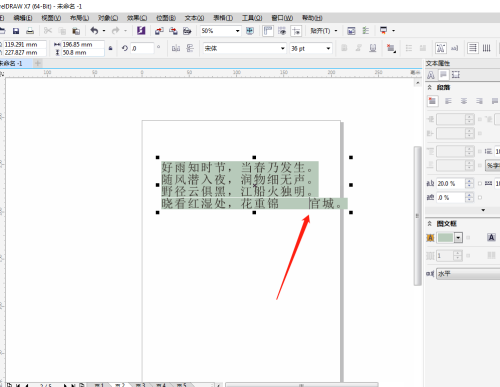
Task: Open the Welcome screen icon
Action: [x=351, y=31]
